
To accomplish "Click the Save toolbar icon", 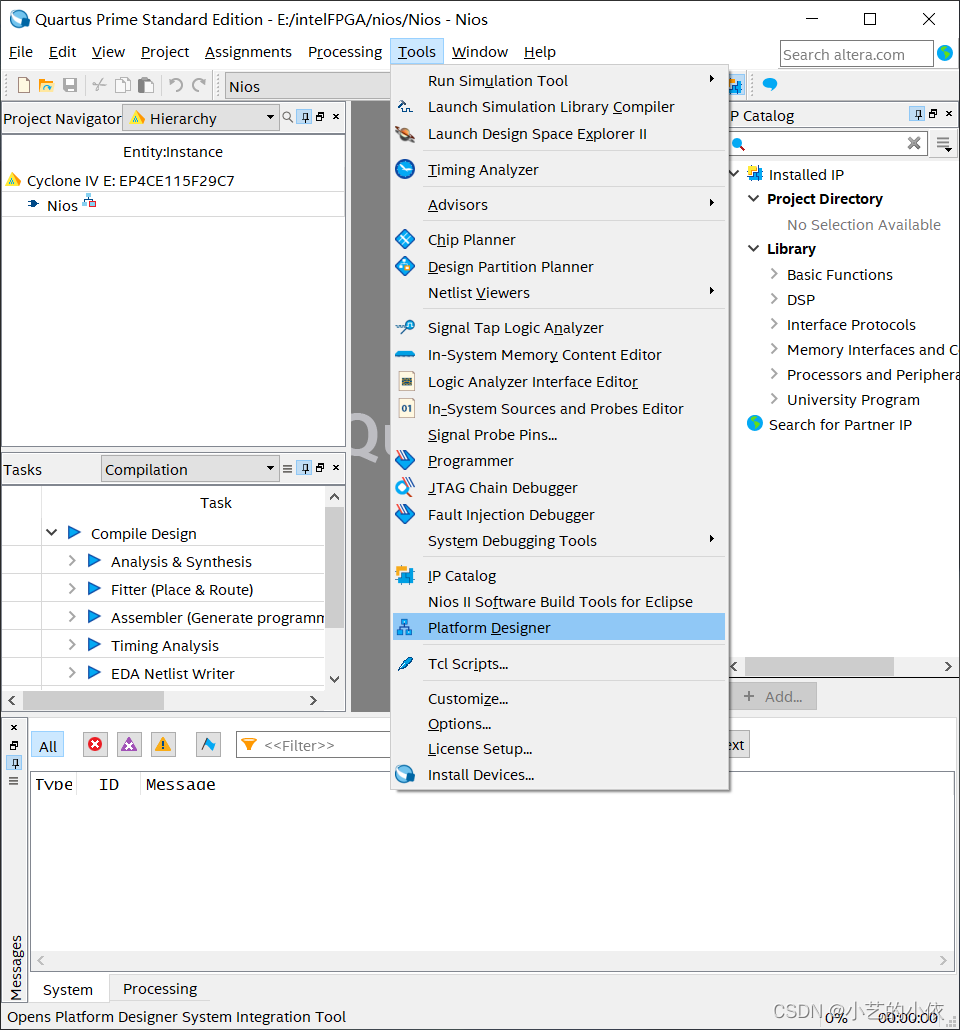I will click(70, 85).
